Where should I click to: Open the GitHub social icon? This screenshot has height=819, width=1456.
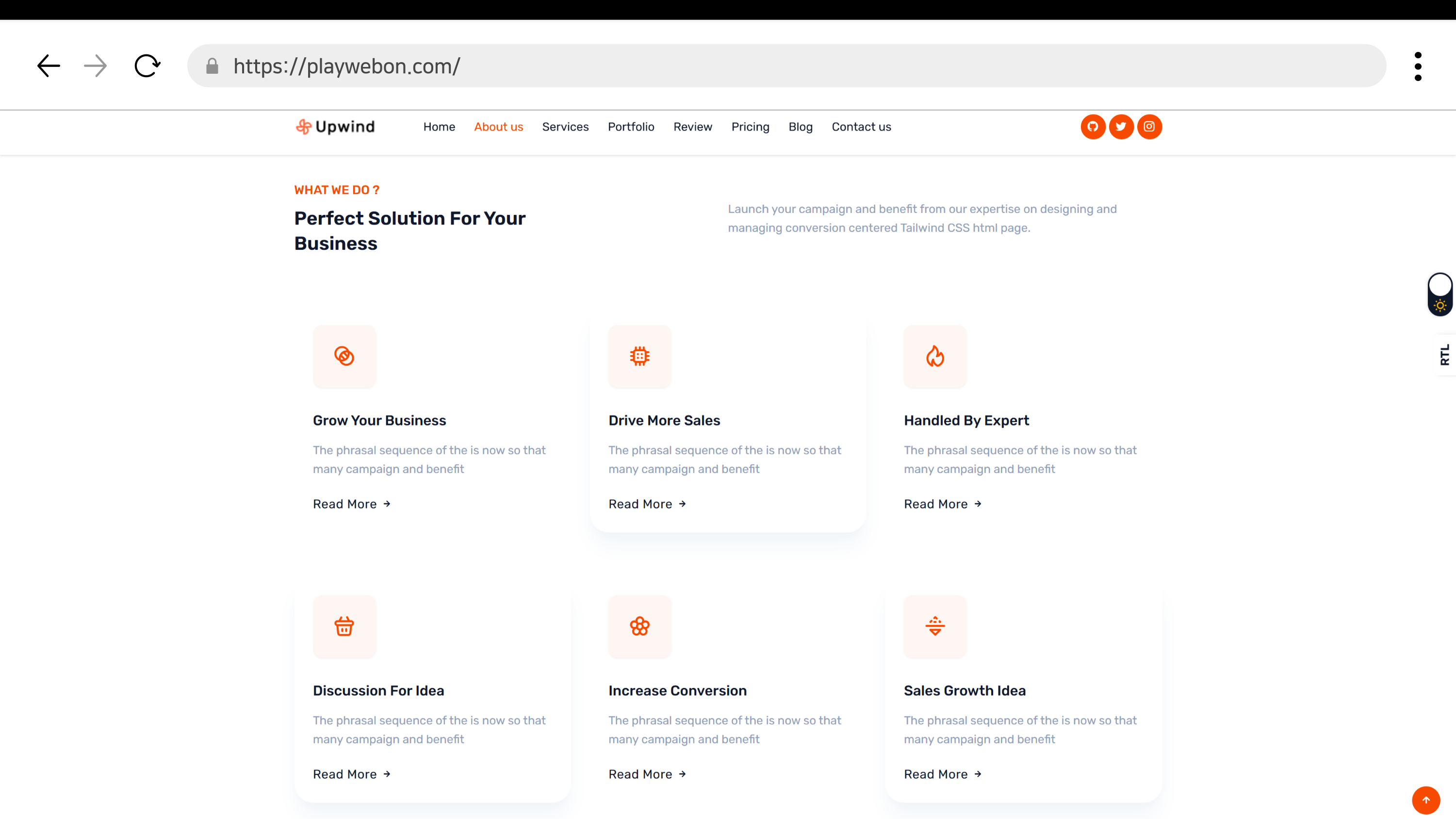(x=1093, y=127)
